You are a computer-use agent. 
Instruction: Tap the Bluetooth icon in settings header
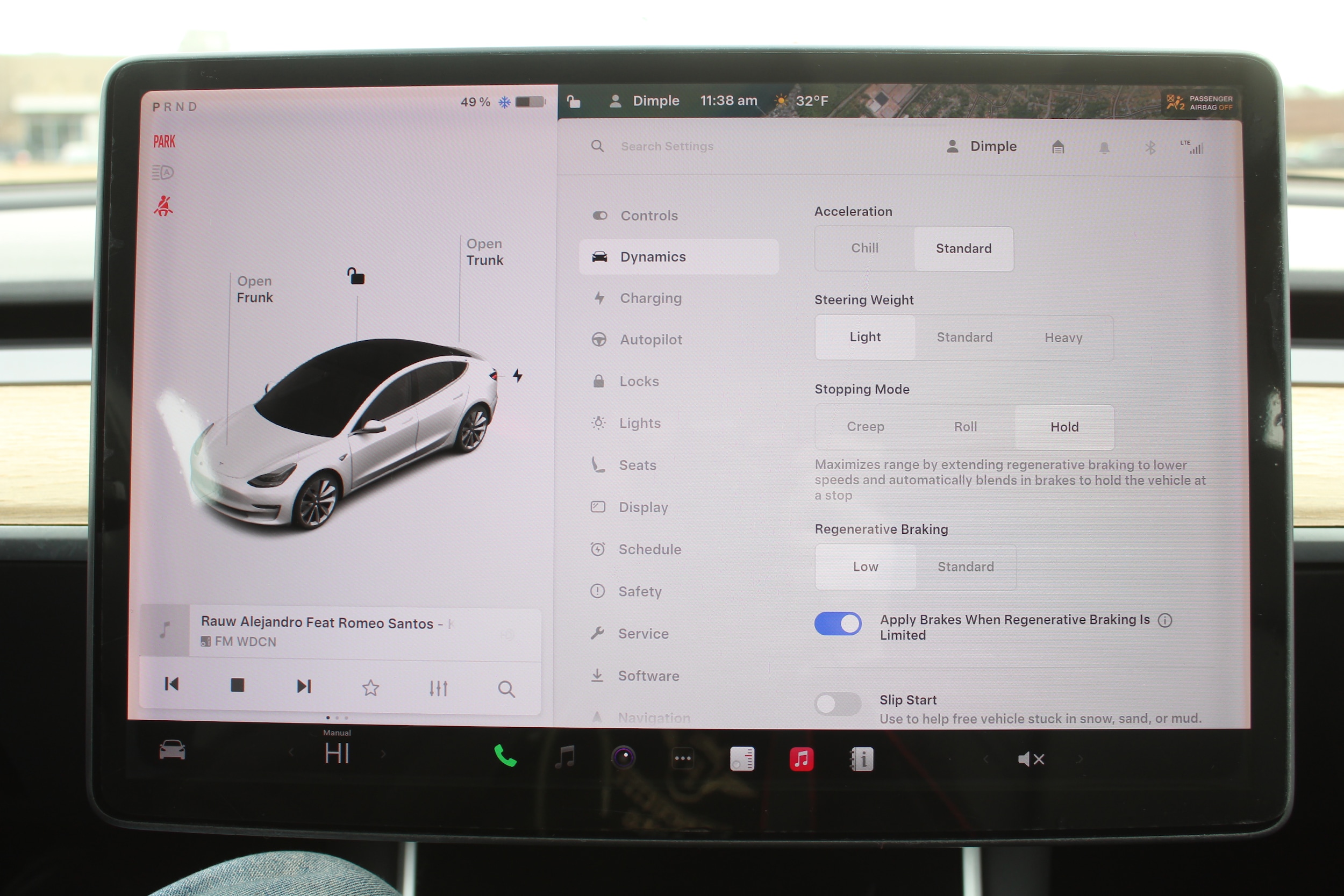click(x=1150, y=148)
